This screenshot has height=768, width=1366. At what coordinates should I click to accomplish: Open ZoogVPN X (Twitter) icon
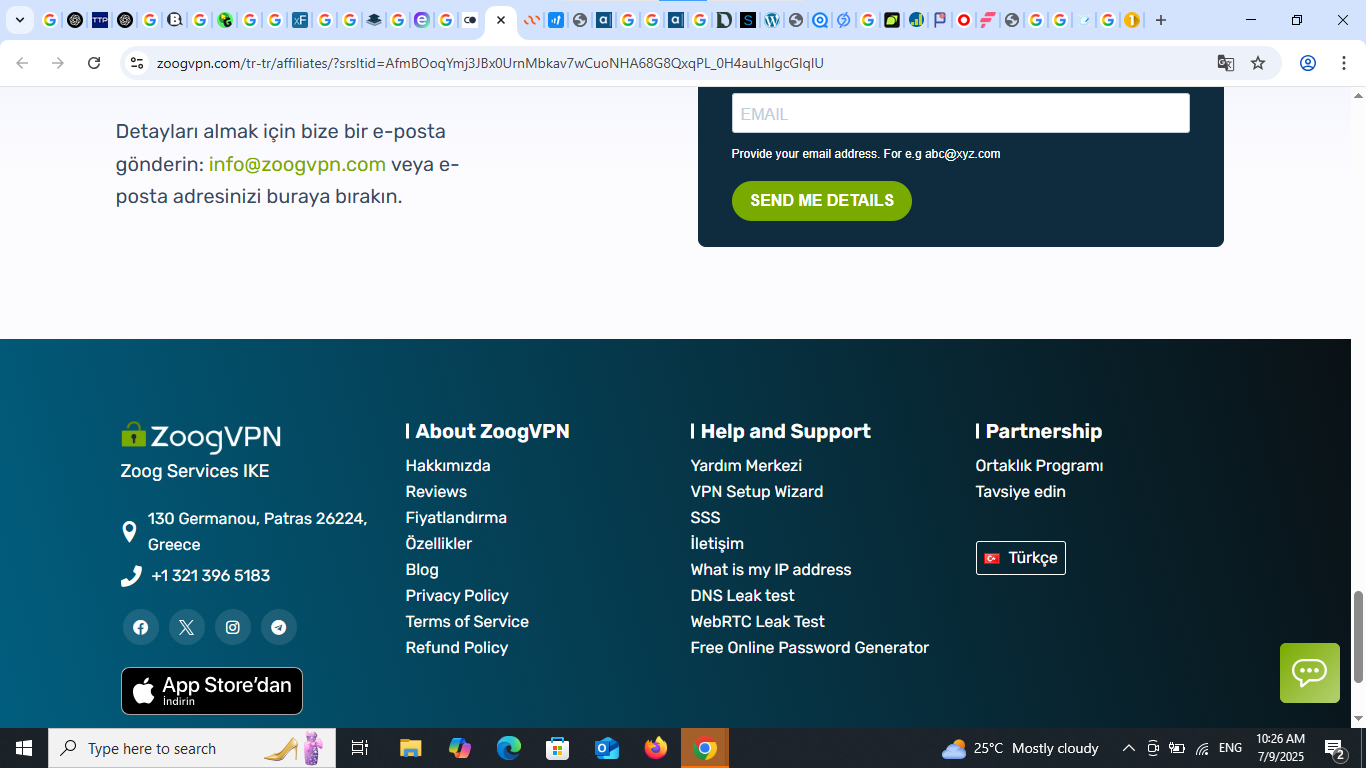tap(187, 627)
